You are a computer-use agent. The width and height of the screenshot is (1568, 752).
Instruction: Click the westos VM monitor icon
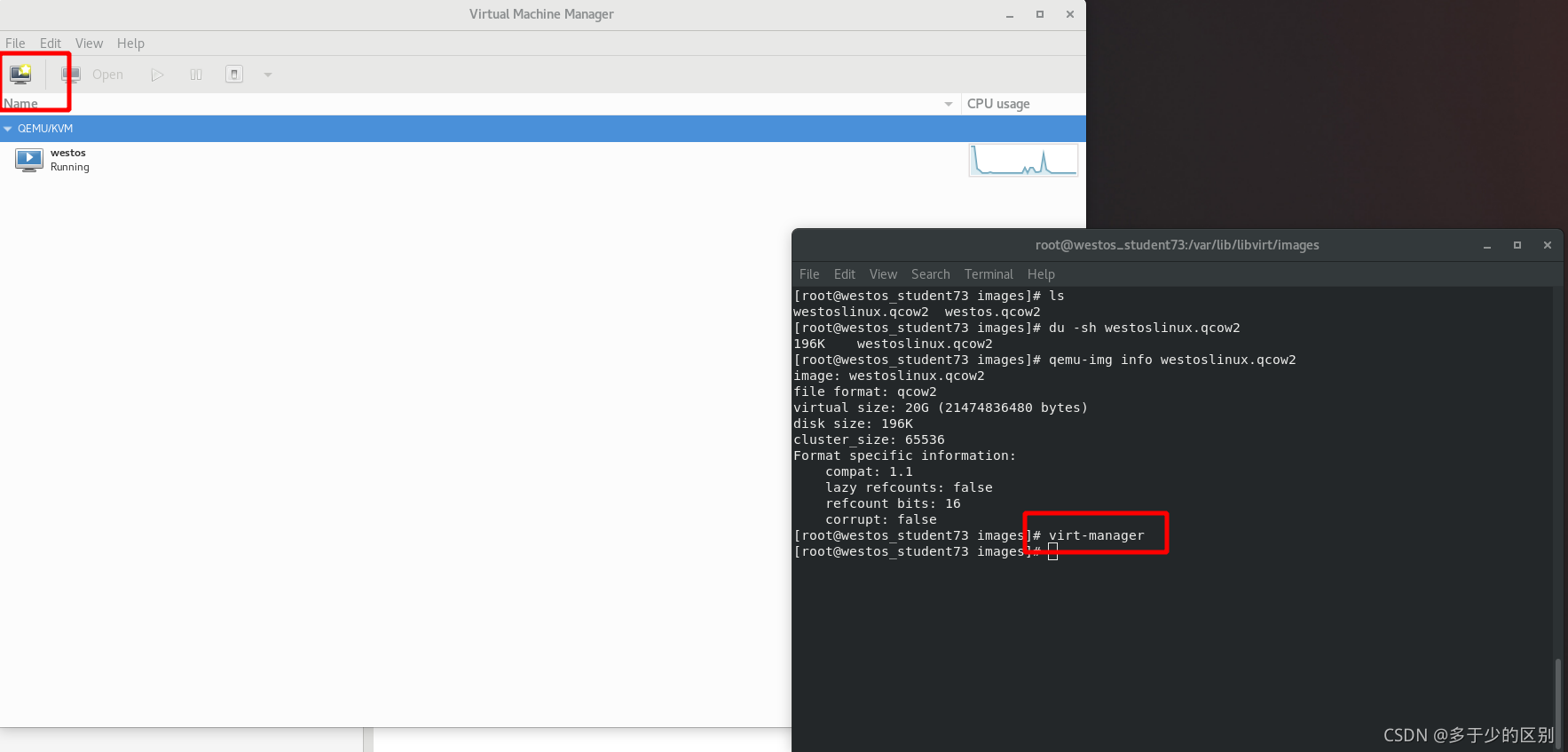click(29, 160)
